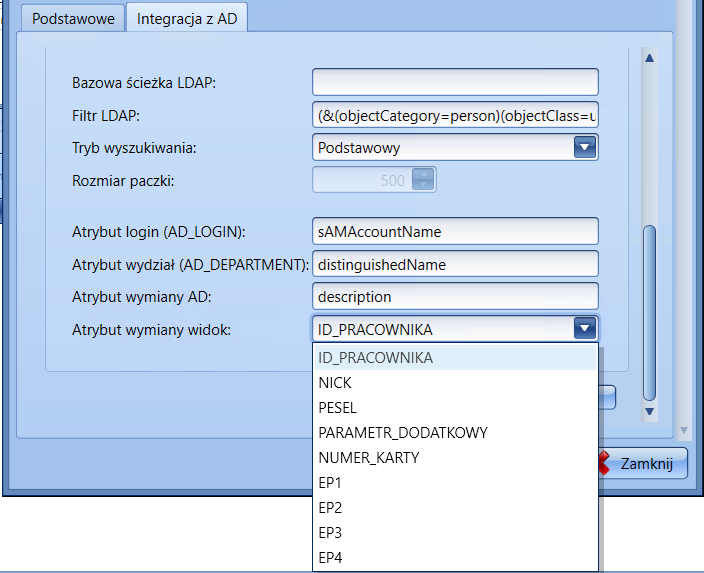Click the inner scrollbar up arrow
The image size is (704, 573).
coord(649,58)
